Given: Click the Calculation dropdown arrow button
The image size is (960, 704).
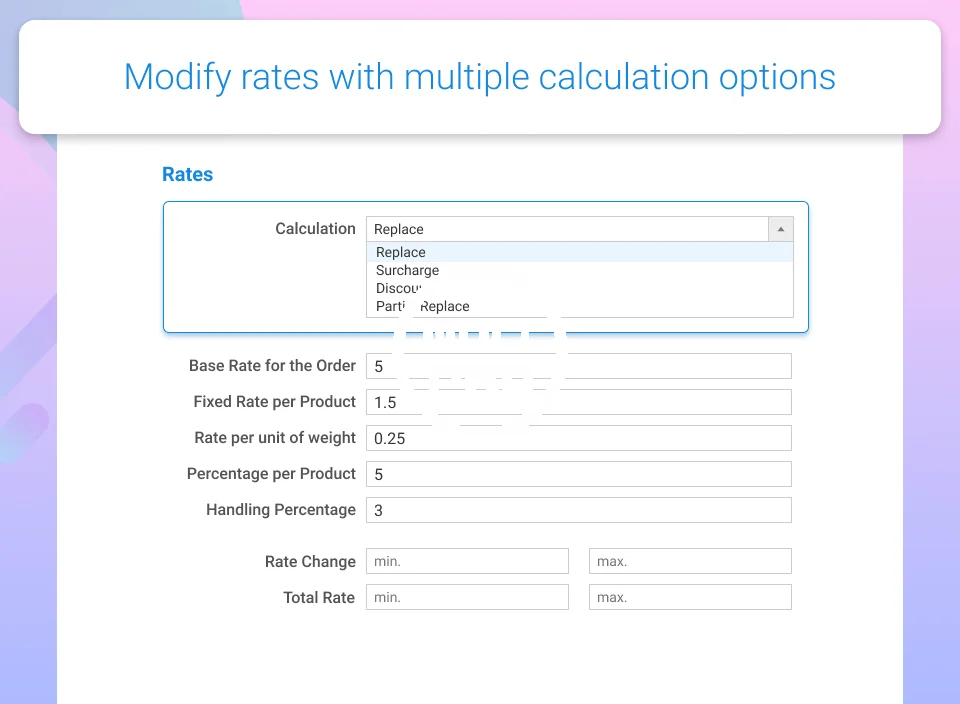Looking at the screenshot, I should 781,229.
